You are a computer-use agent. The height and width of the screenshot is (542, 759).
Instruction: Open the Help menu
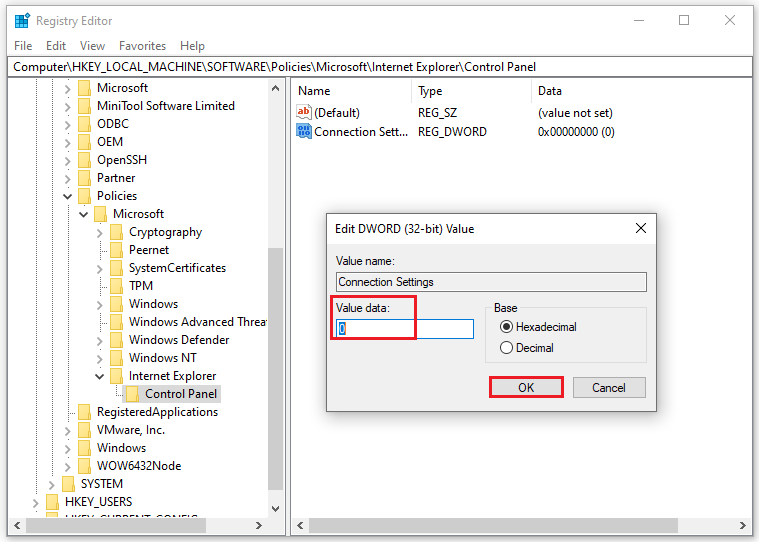coord(192,46)
